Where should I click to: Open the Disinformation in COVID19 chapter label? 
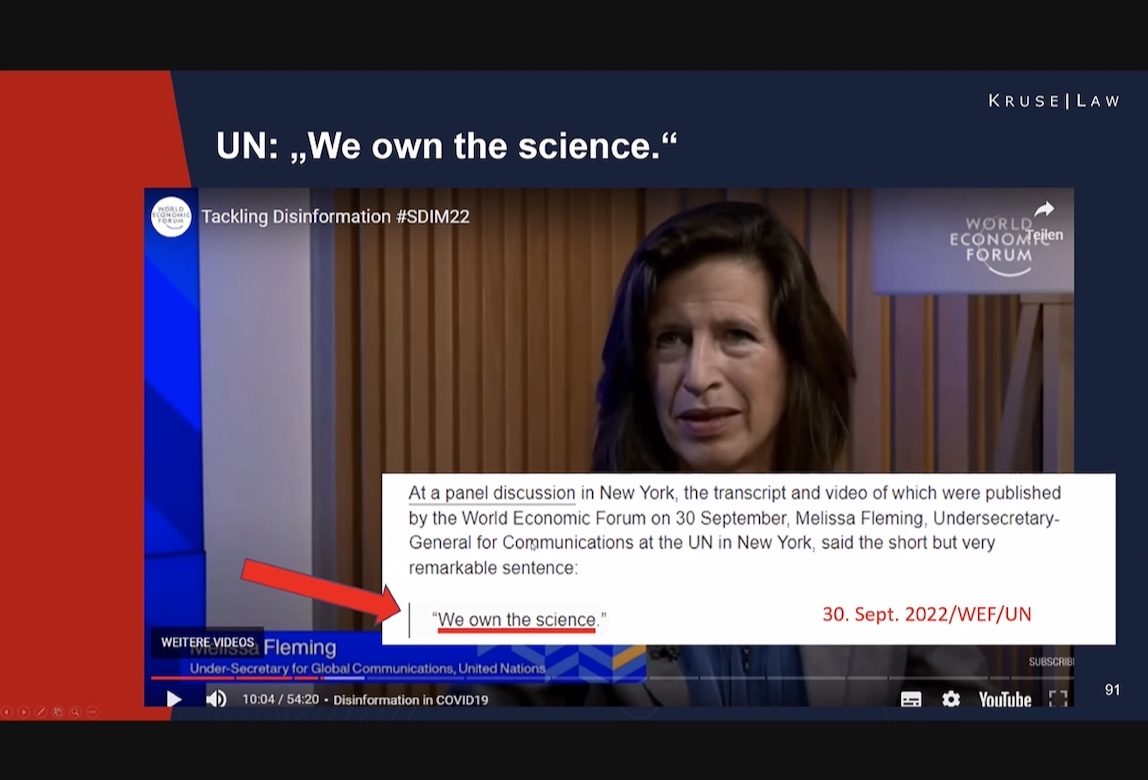[x=410, y=699]
